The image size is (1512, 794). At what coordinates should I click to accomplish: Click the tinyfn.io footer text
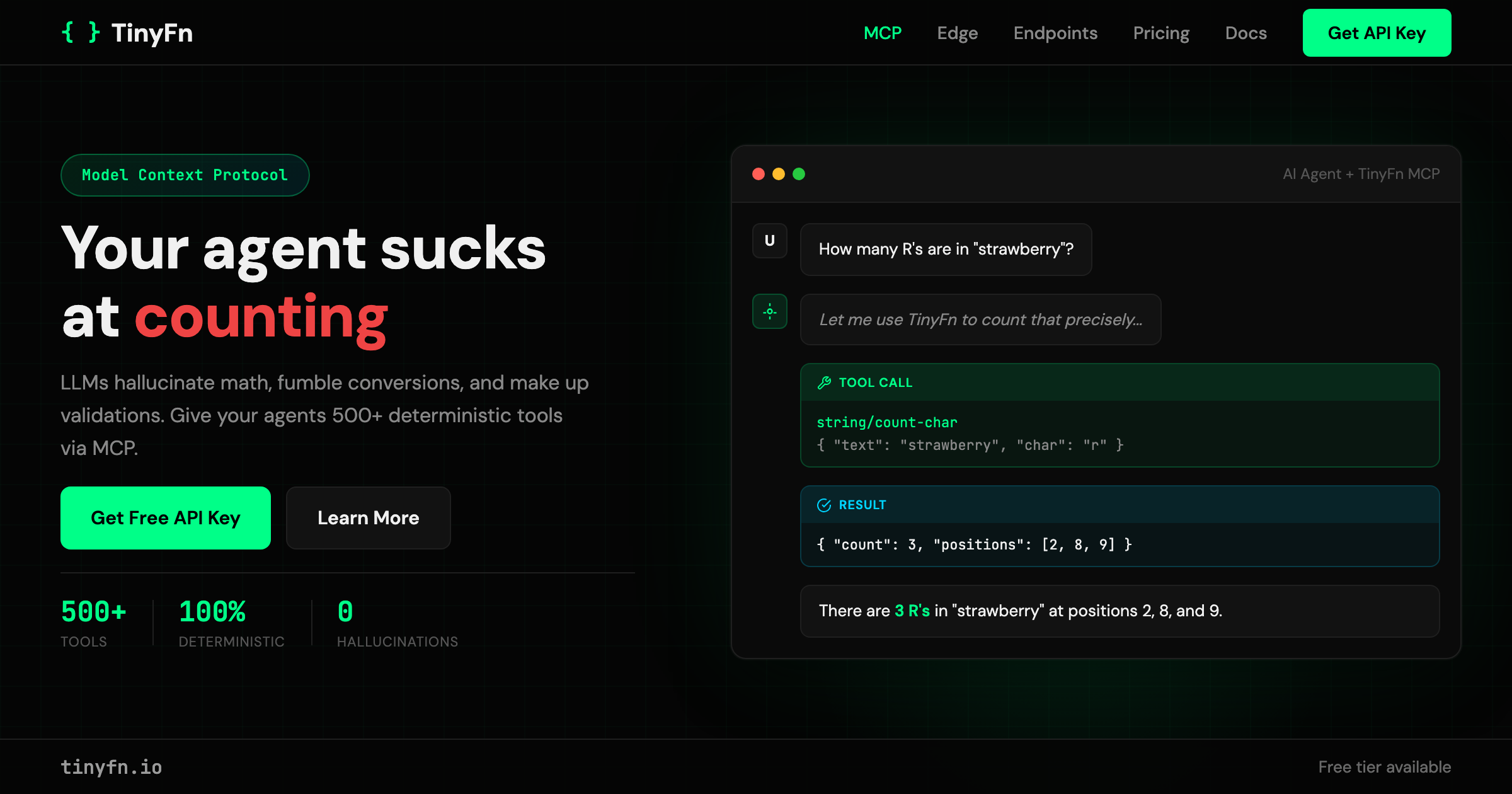coord(112,767)
